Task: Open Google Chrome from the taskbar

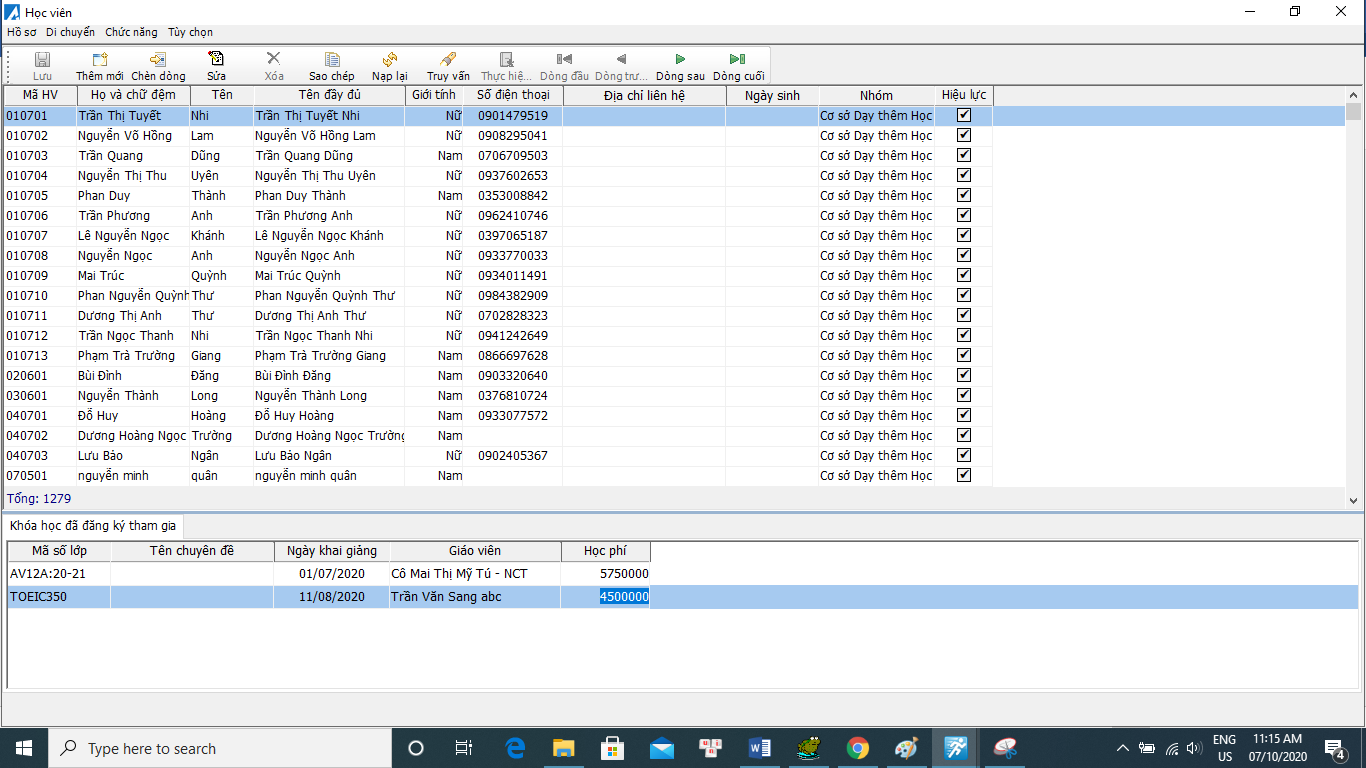Action: pyautogui.click(x=857, y=748)
